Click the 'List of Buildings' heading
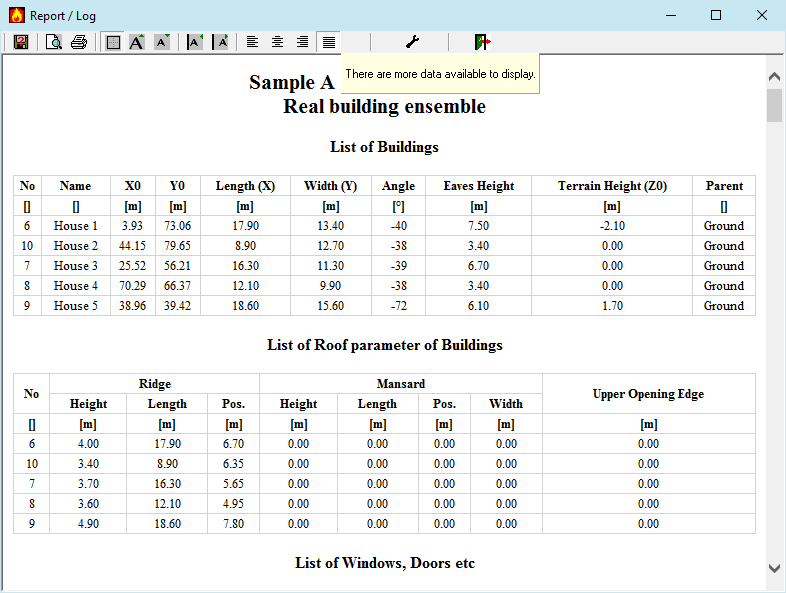Screen dimensions: 786x593 point(384,147)
